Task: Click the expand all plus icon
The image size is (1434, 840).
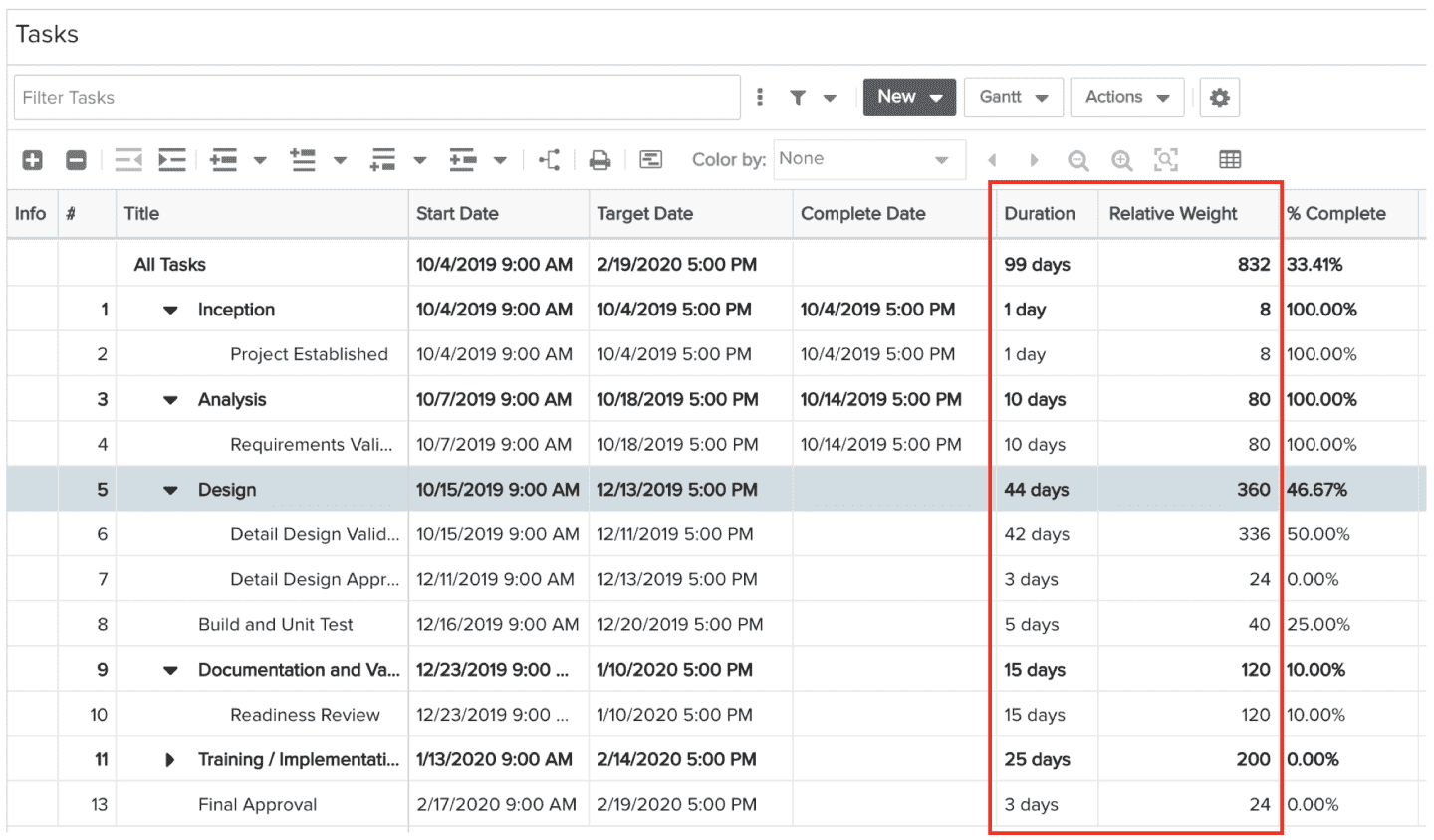Action: click(x=32, y=160)
